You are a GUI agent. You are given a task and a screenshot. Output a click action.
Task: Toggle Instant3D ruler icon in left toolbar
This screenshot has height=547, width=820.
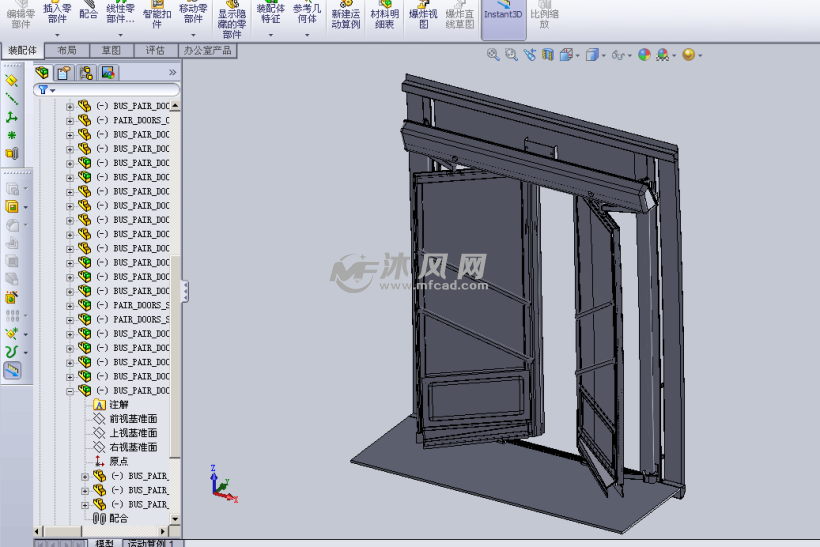click(x=12, y=370)
